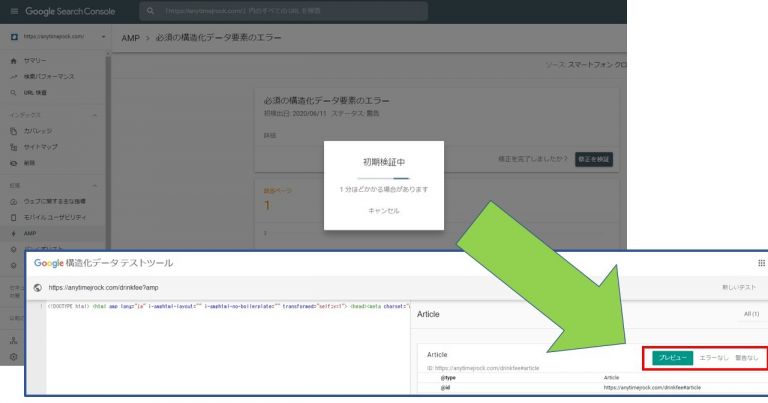Click the green プレビュー button
This screenshot has height=403, width=768.
pyautogui.click(x=672, y=358)
